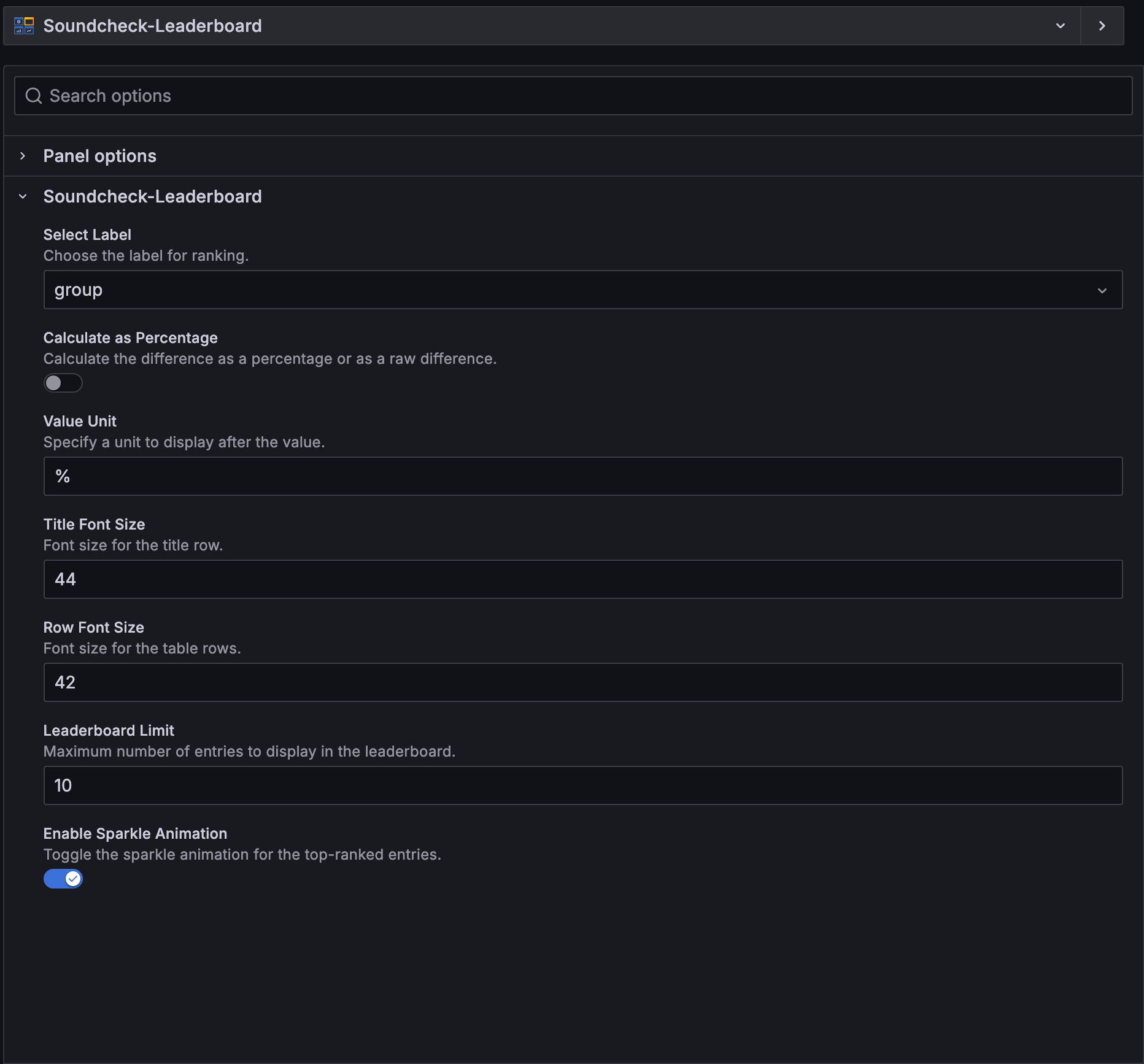Click inside the Title Font Size field
1144x1064 pixels.
click(583, 579)
